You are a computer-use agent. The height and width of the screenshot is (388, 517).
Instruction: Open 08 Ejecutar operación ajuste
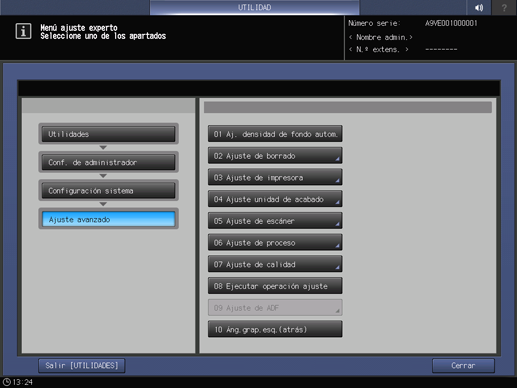[x=275, y=286]
